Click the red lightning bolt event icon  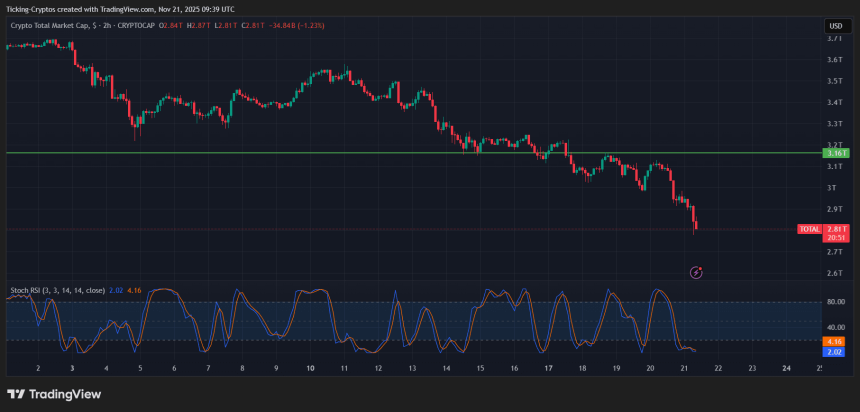[x=697, y=271]
